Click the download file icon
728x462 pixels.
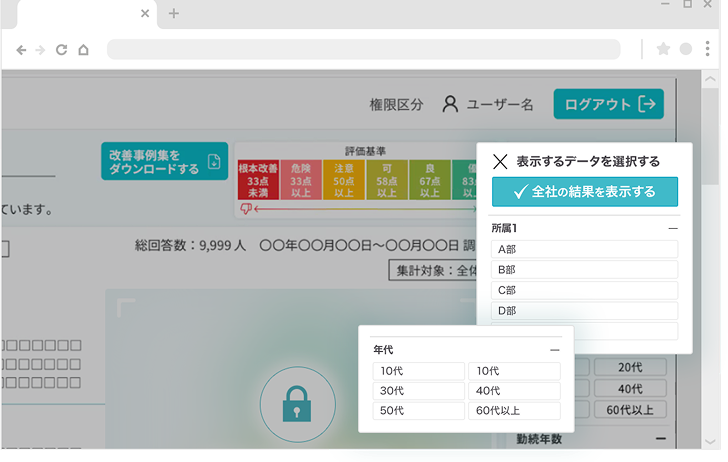214,162
